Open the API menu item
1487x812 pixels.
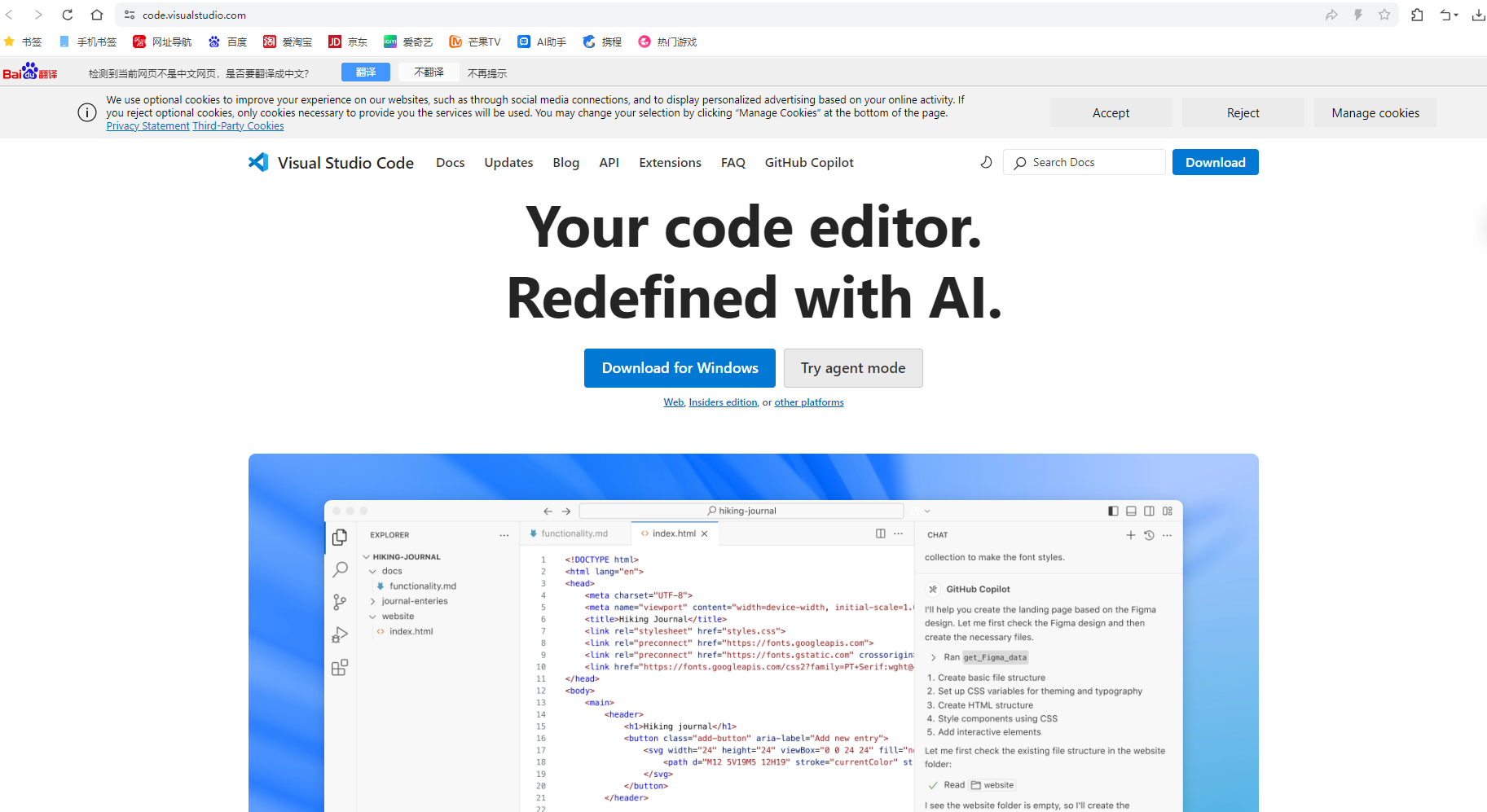(609, 163)
